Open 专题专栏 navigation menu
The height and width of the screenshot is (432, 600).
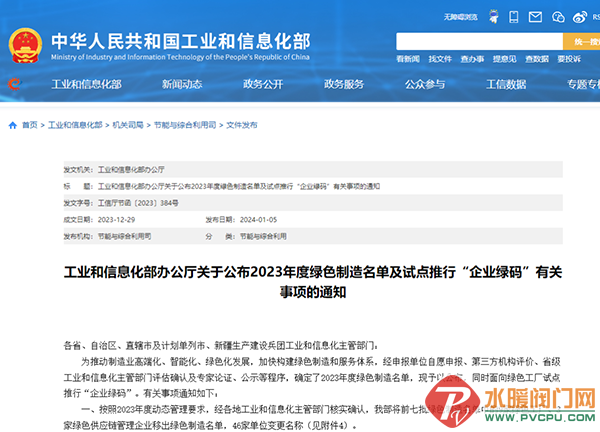[x=584, y=84]
